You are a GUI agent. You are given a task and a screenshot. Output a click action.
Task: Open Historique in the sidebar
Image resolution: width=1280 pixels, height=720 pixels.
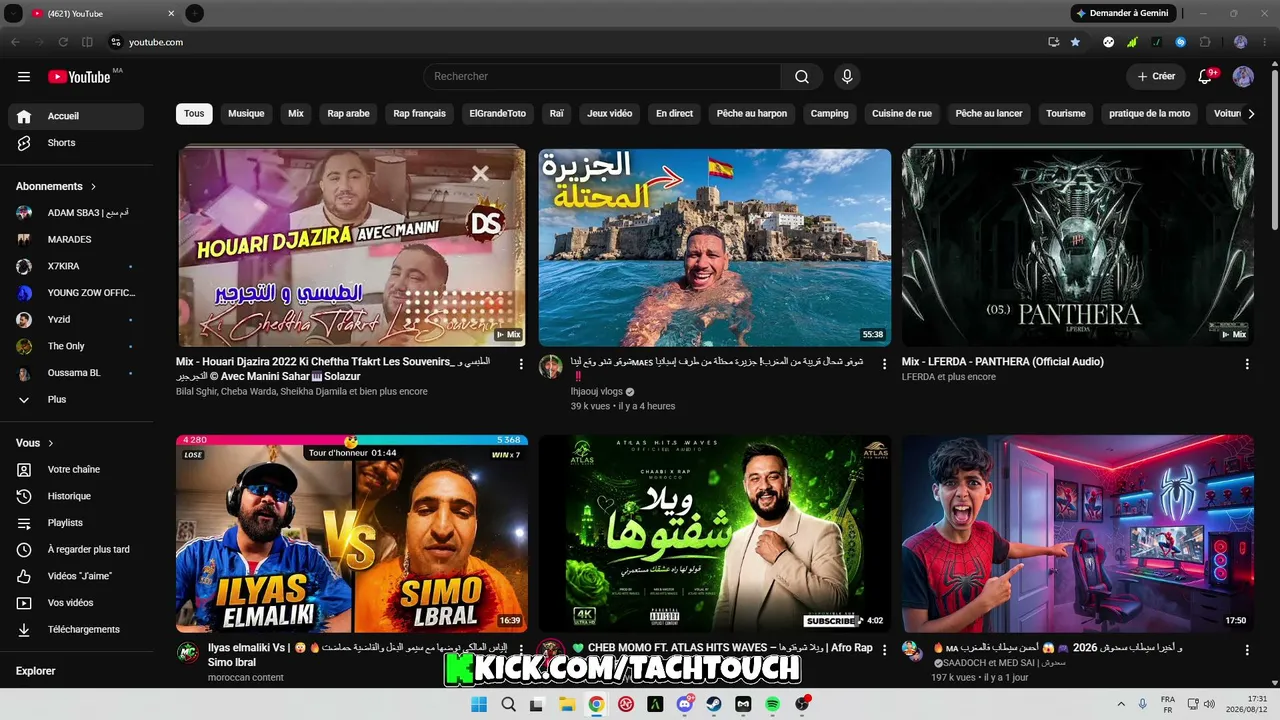pyautogui.click(x=76, y=496)
